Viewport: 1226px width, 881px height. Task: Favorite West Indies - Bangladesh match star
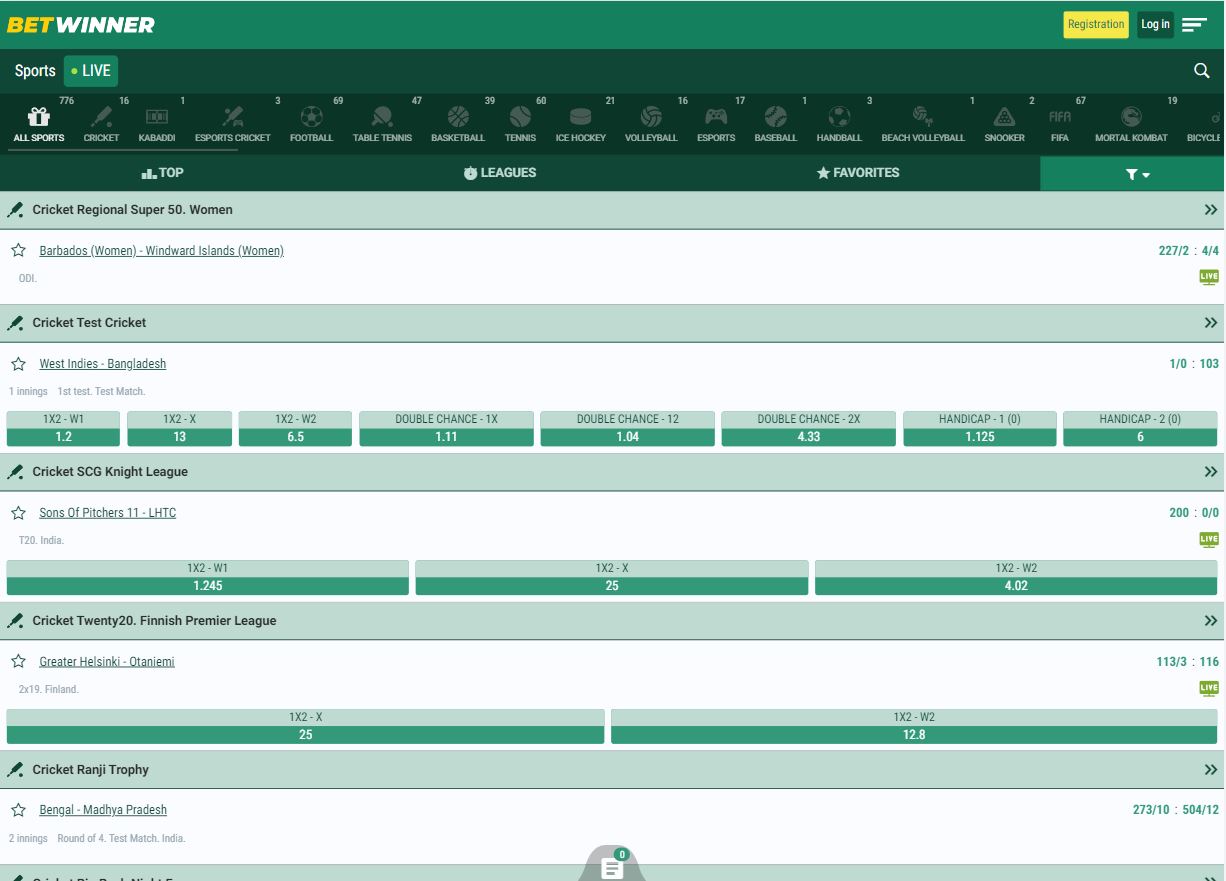(18, 364)
